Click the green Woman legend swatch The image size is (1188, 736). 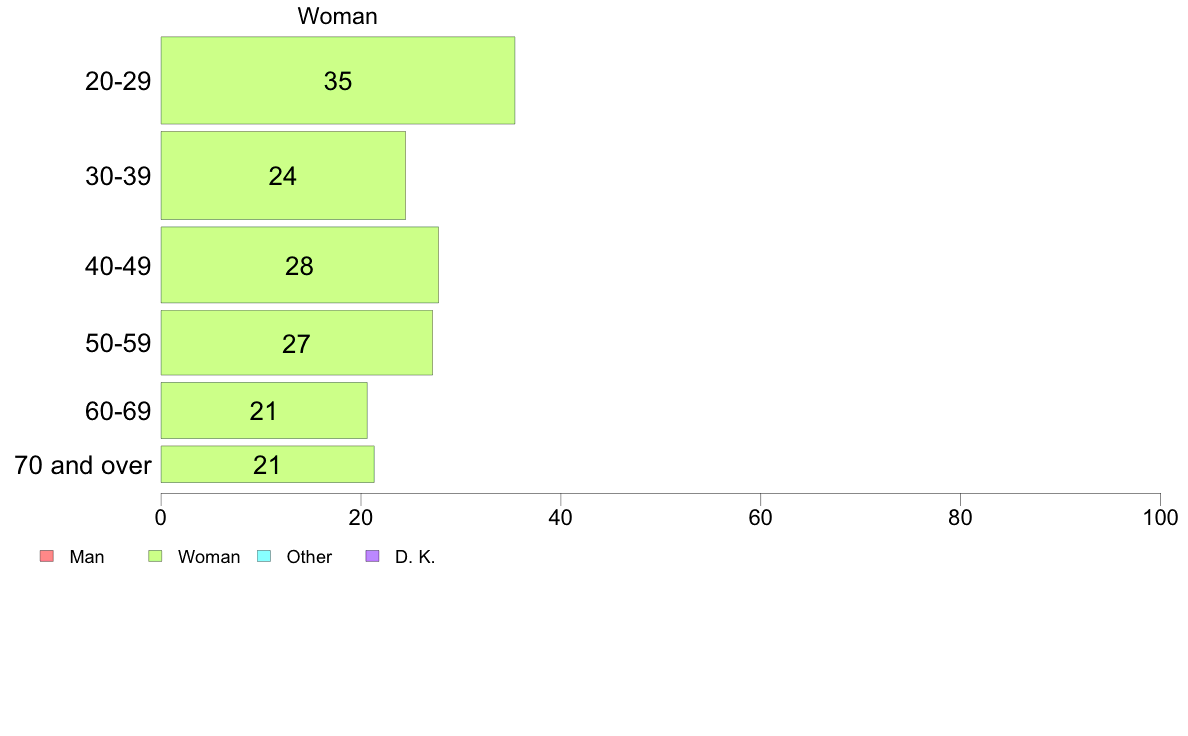click(155, 556)
